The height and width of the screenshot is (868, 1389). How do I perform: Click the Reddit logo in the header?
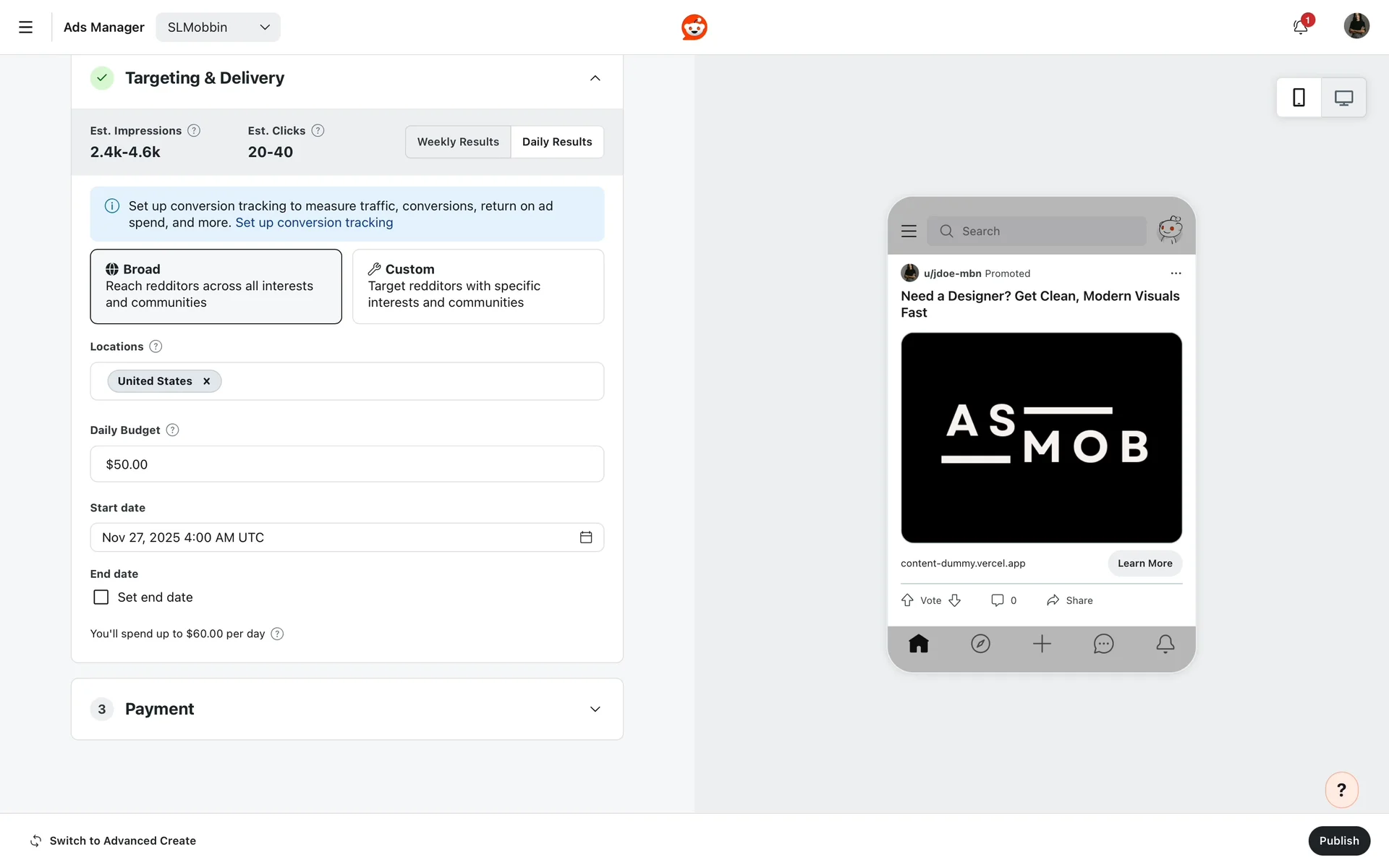coord(694,27)
